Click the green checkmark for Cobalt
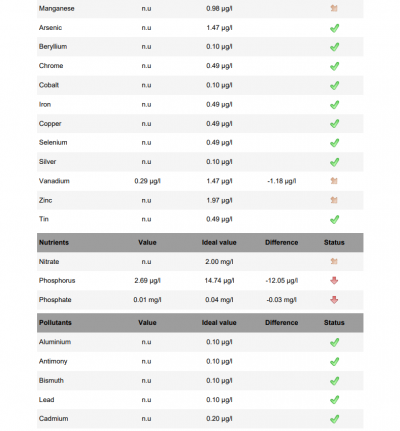Image resolution: width=400 pixels, height=431 pixels. [x=334, y=85]
